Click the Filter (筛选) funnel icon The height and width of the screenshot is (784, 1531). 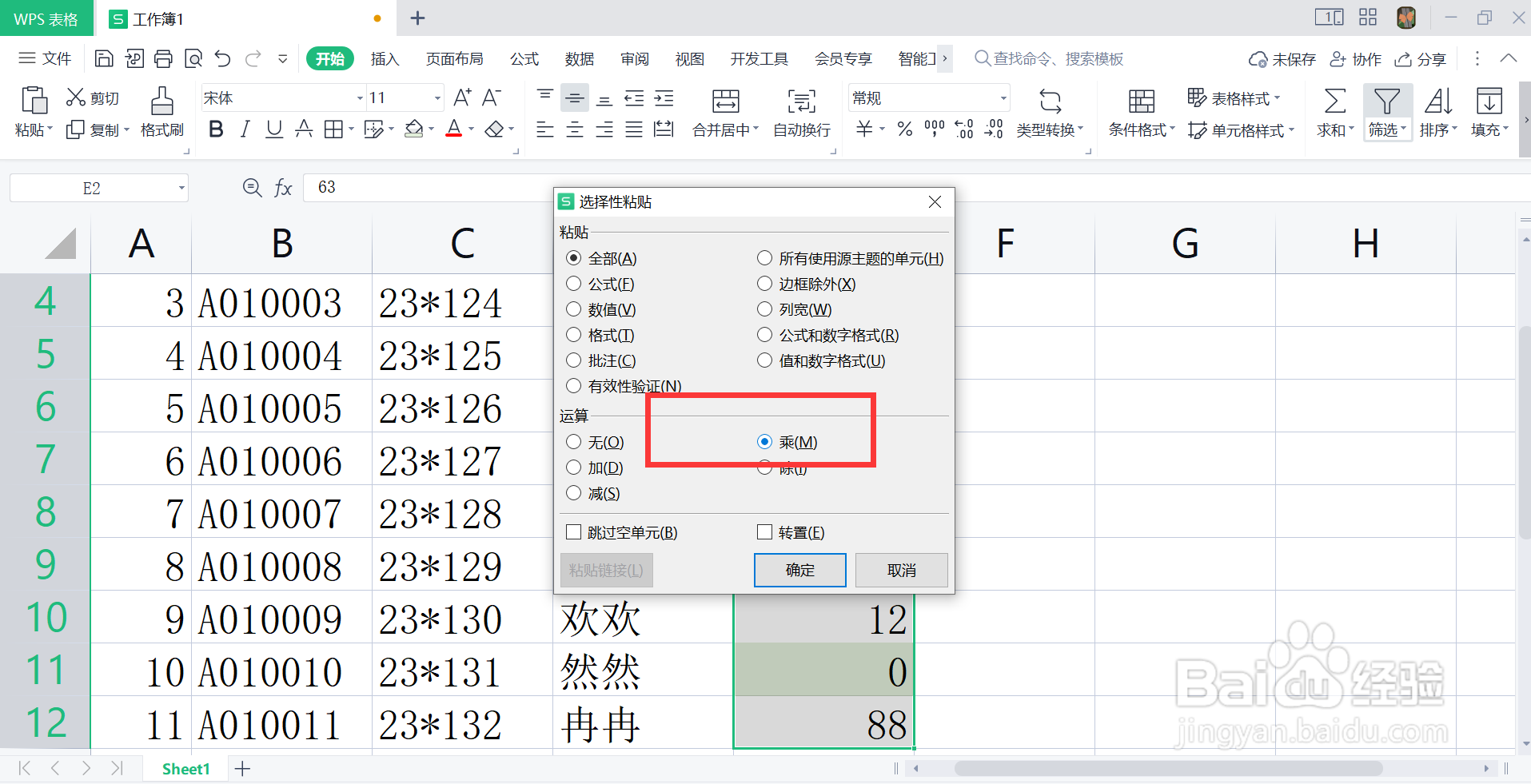1386,101
